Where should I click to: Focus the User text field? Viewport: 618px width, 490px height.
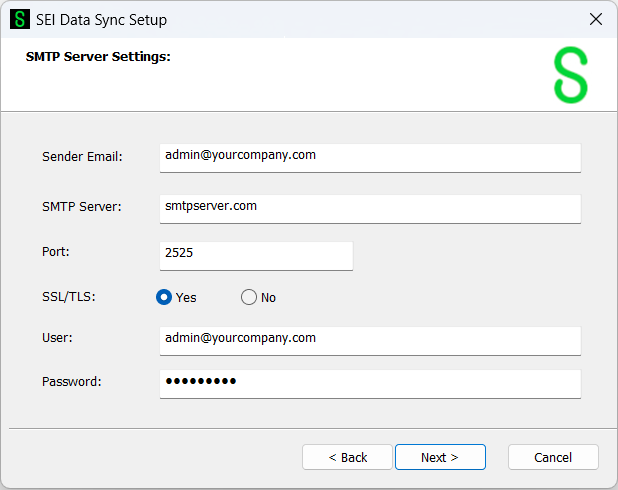370,340
